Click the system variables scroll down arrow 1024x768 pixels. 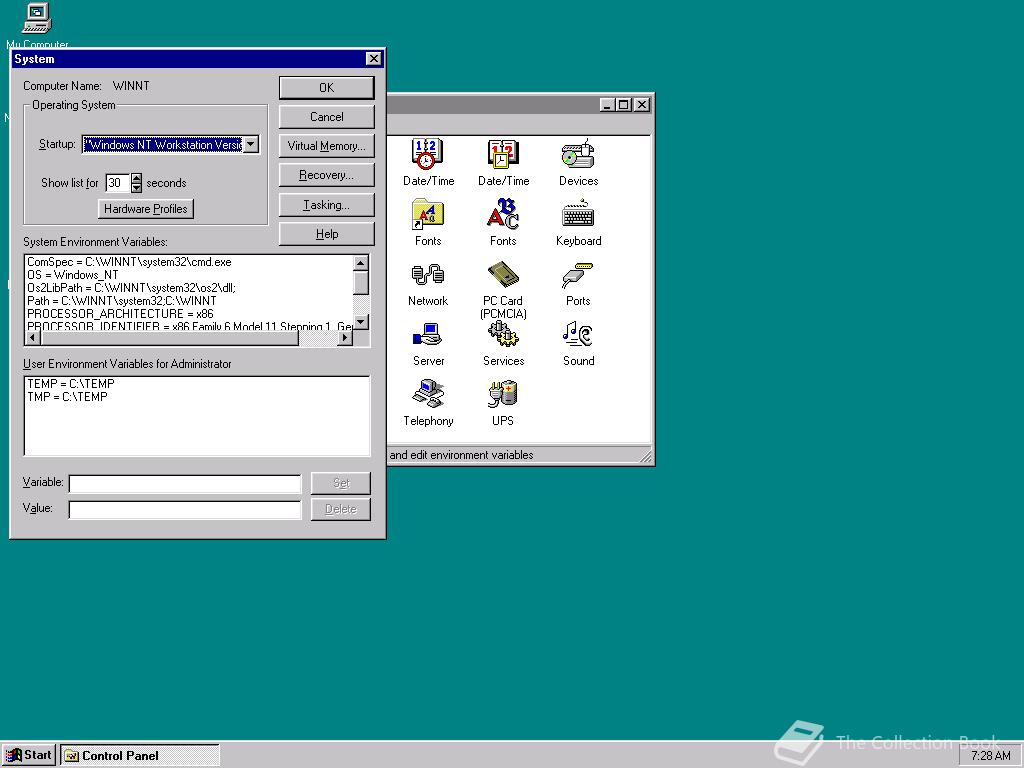point(360,322)
